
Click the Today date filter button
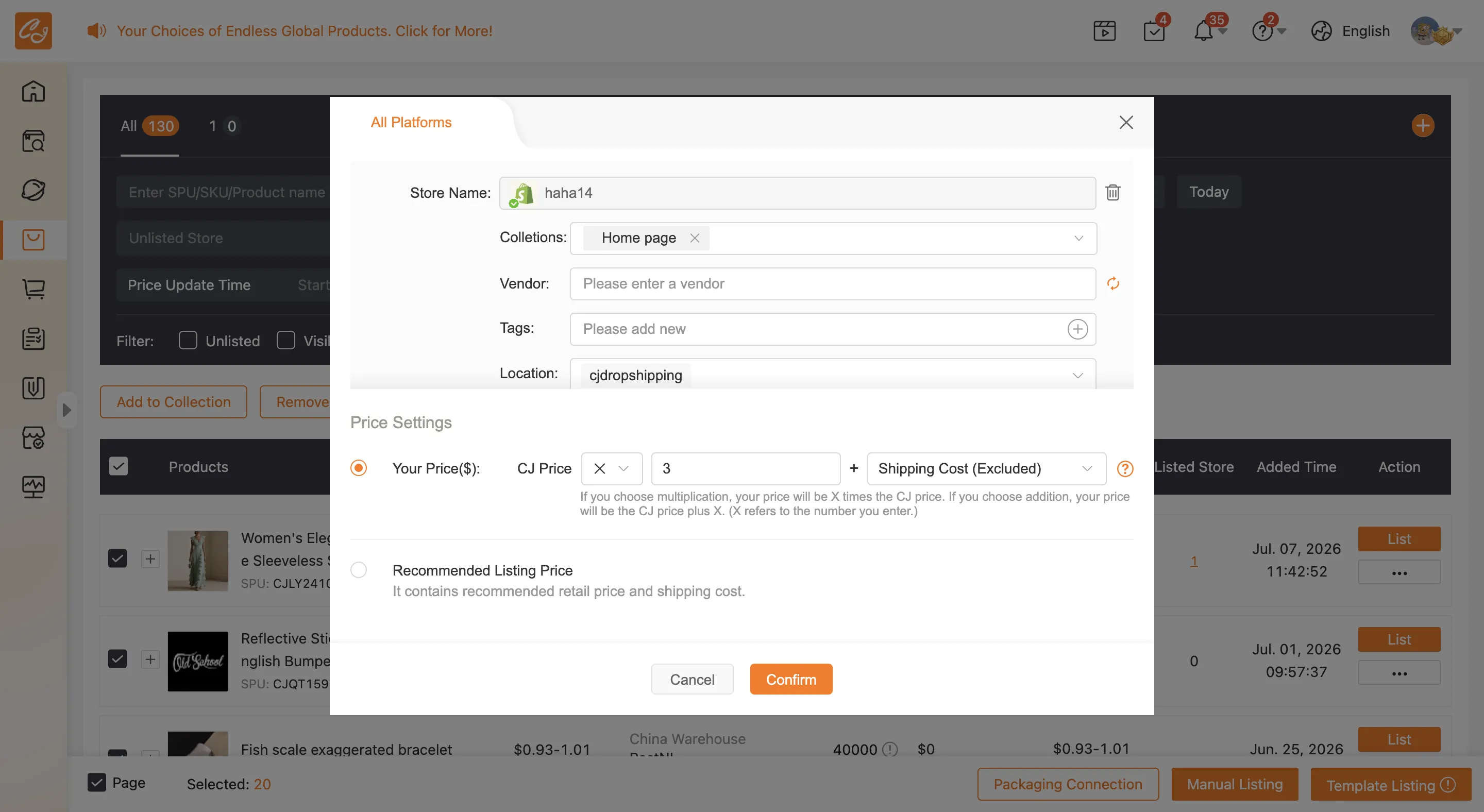coord(1209,192)
